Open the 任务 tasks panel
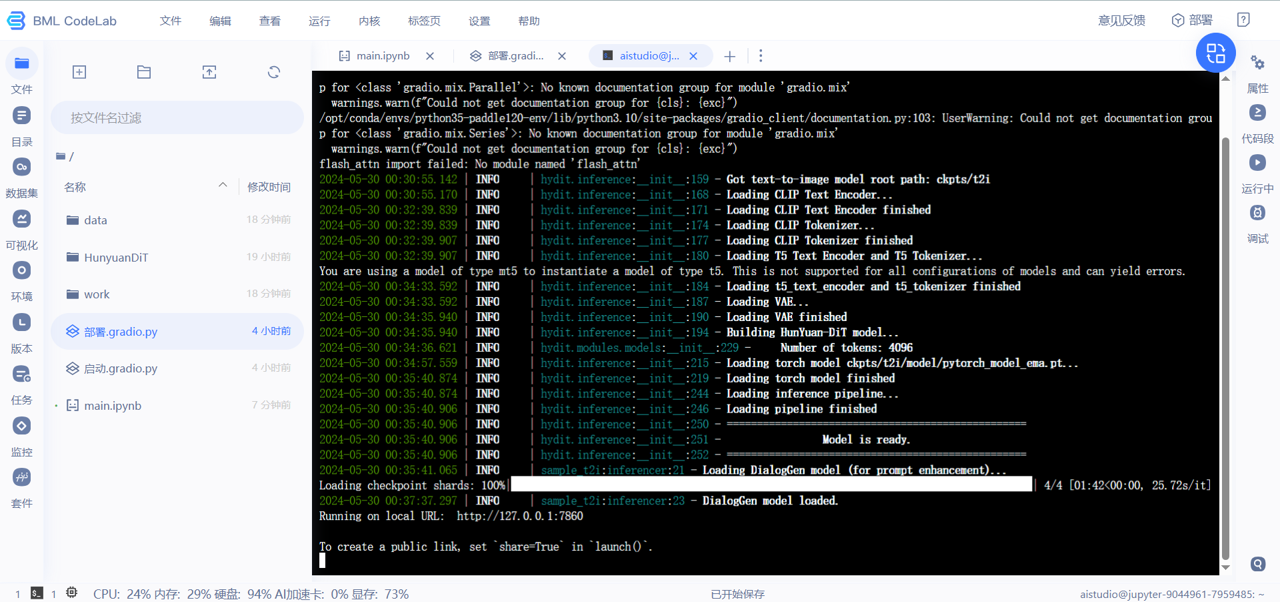 tap(21, 384)
